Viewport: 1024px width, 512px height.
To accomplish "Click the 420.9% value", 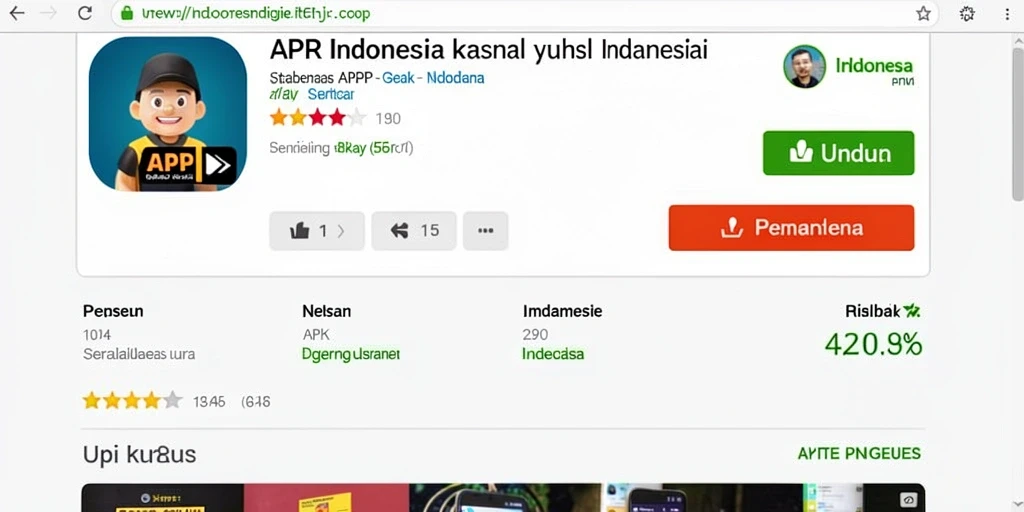I will pos(873,344).
